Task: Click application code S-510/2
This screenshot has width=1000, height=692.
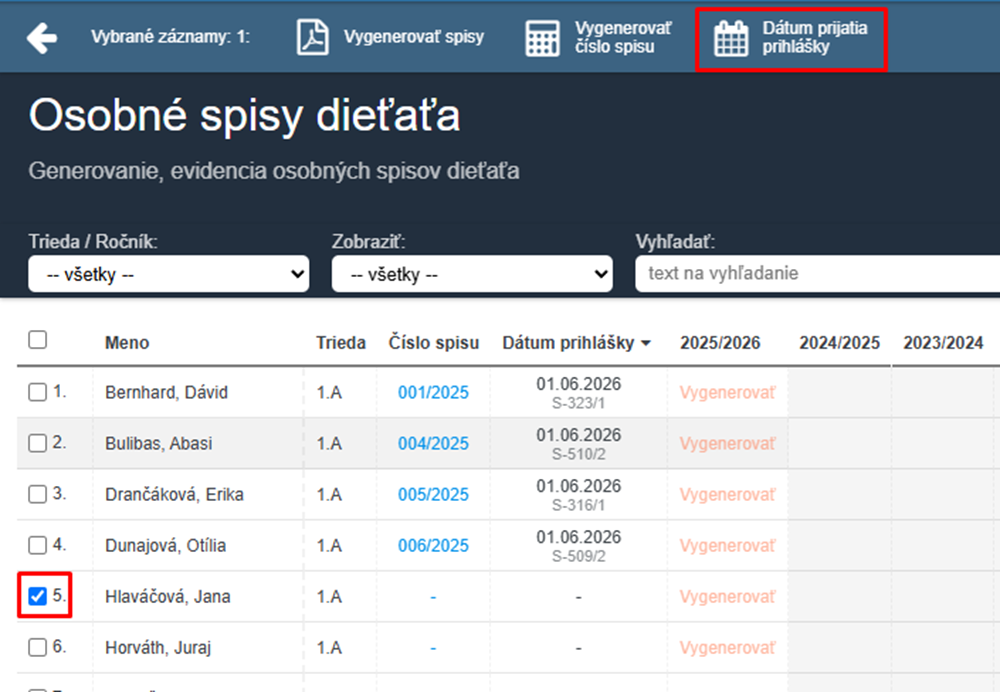Action: (x=578, y=454)
